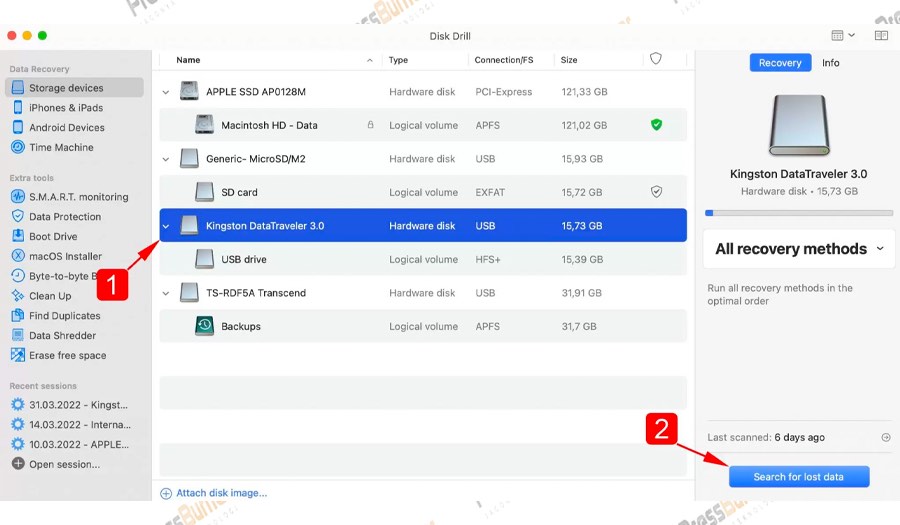Click the Kingston disk usage bar
The height and width of the screenshot is (525, 900).
(x=798, y=213)
